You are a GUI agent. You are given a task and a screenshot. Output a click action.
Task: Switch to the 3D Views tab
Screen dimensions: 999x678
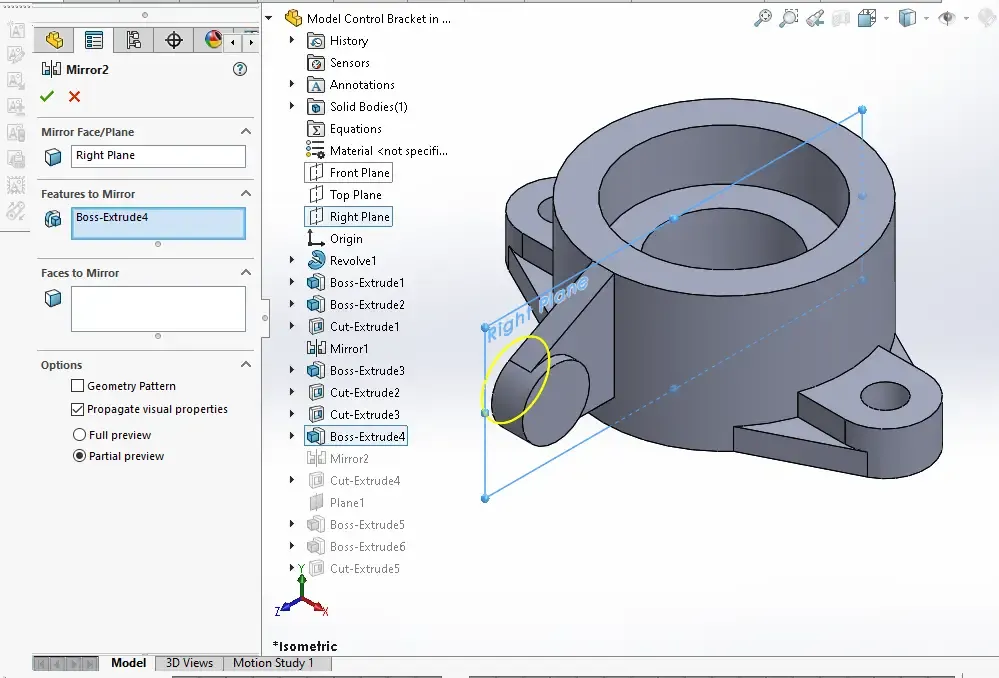(x=189, y=663)
